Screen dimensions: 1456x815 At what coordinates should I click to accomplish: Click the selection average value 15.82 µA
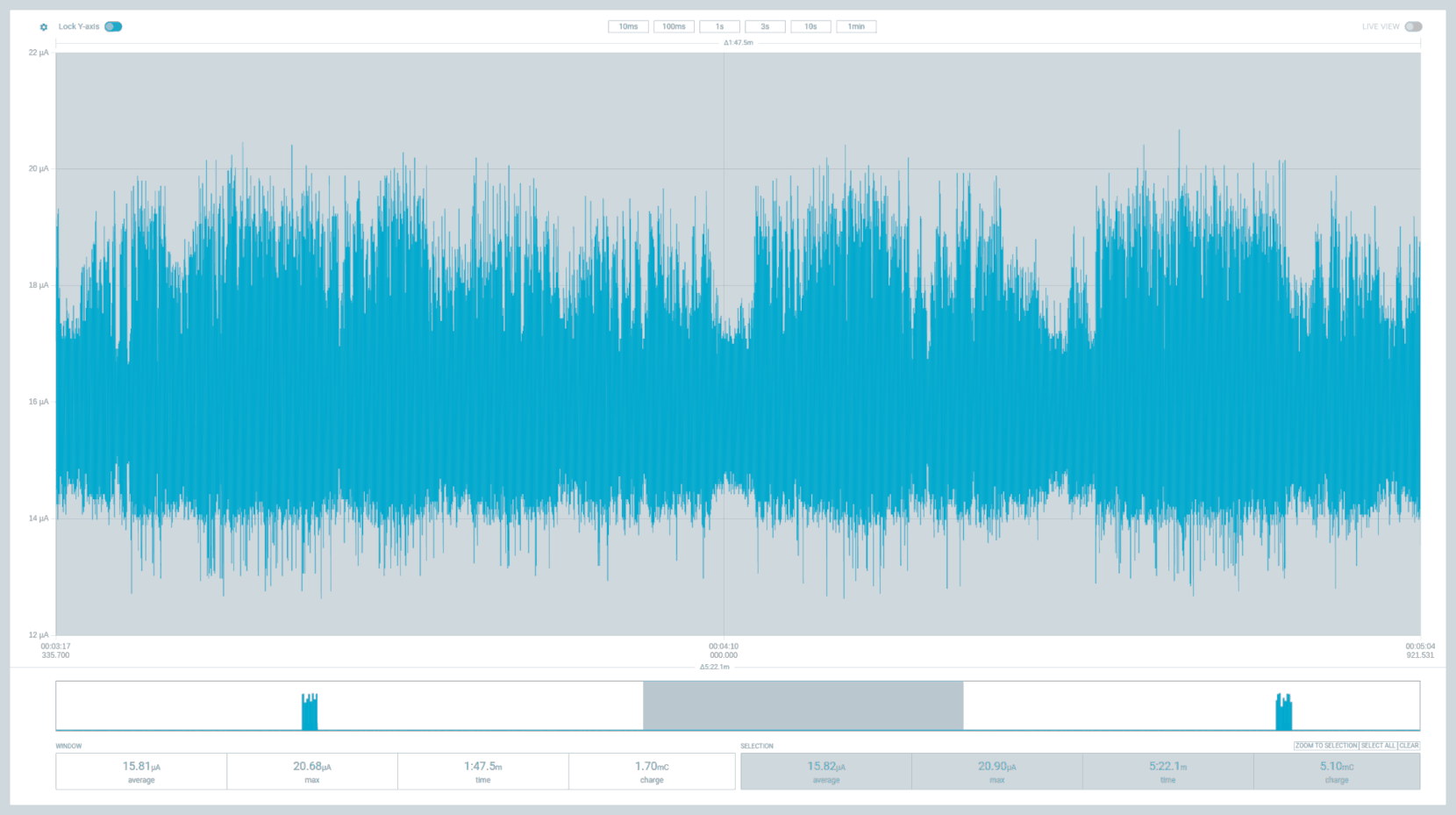click(x=826, y=767)
